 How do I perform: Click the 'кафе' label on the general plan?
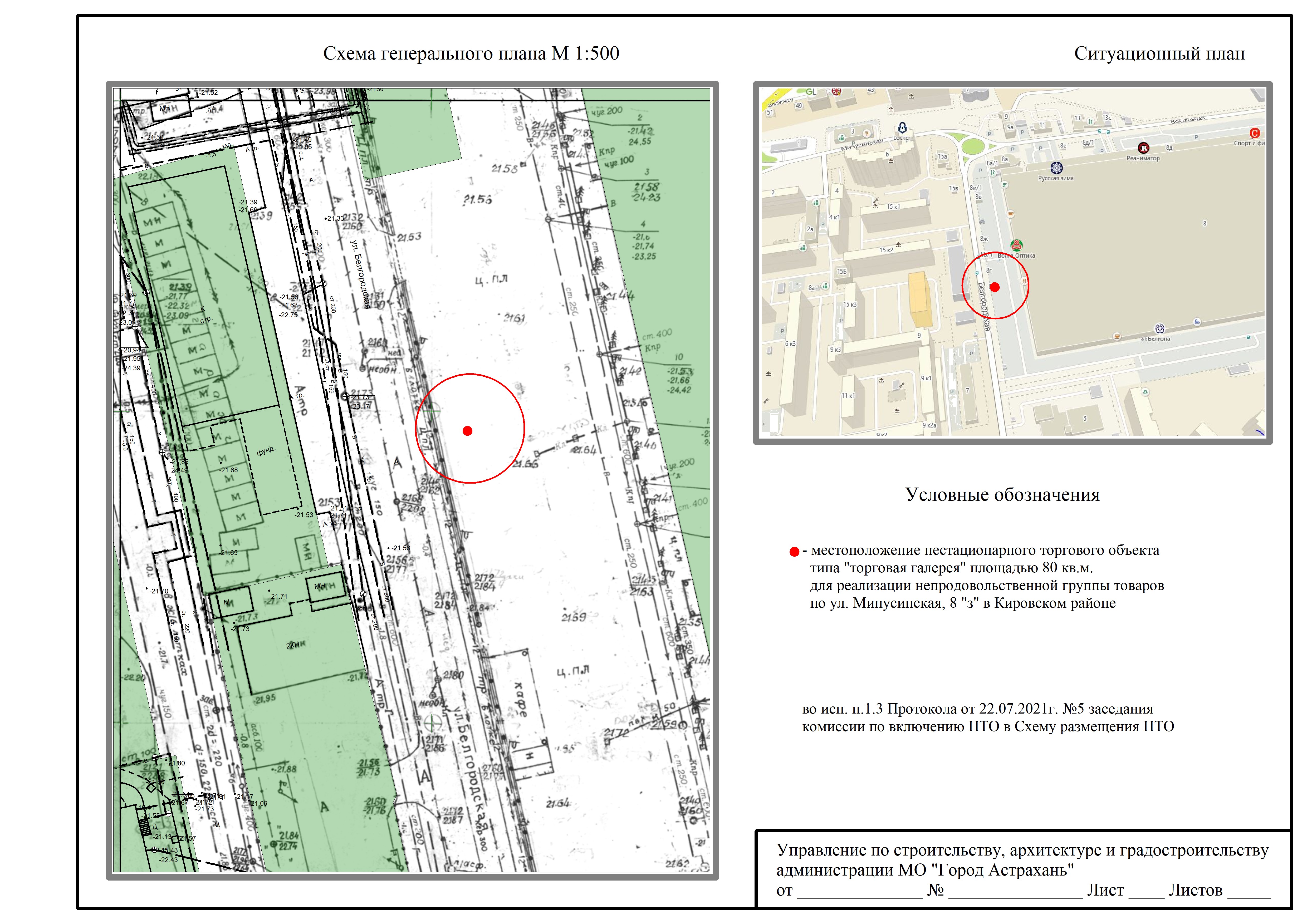click(x=520, y=699)
